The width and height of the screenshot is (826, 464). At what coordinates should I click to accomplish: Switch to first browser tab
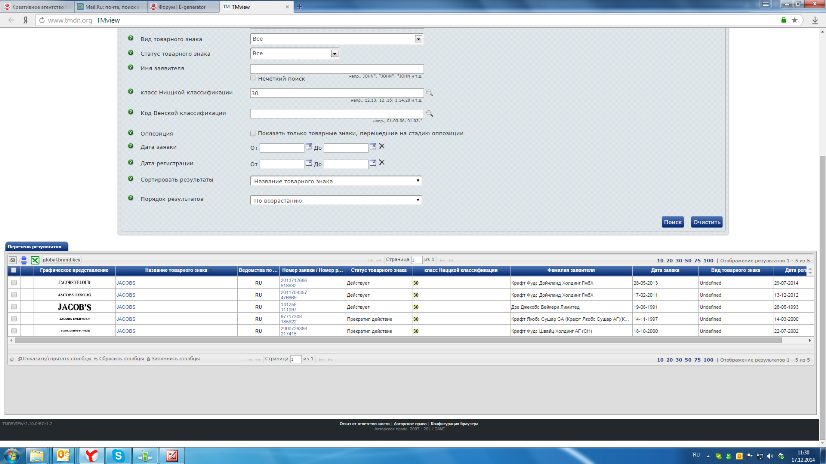(35, 7)
